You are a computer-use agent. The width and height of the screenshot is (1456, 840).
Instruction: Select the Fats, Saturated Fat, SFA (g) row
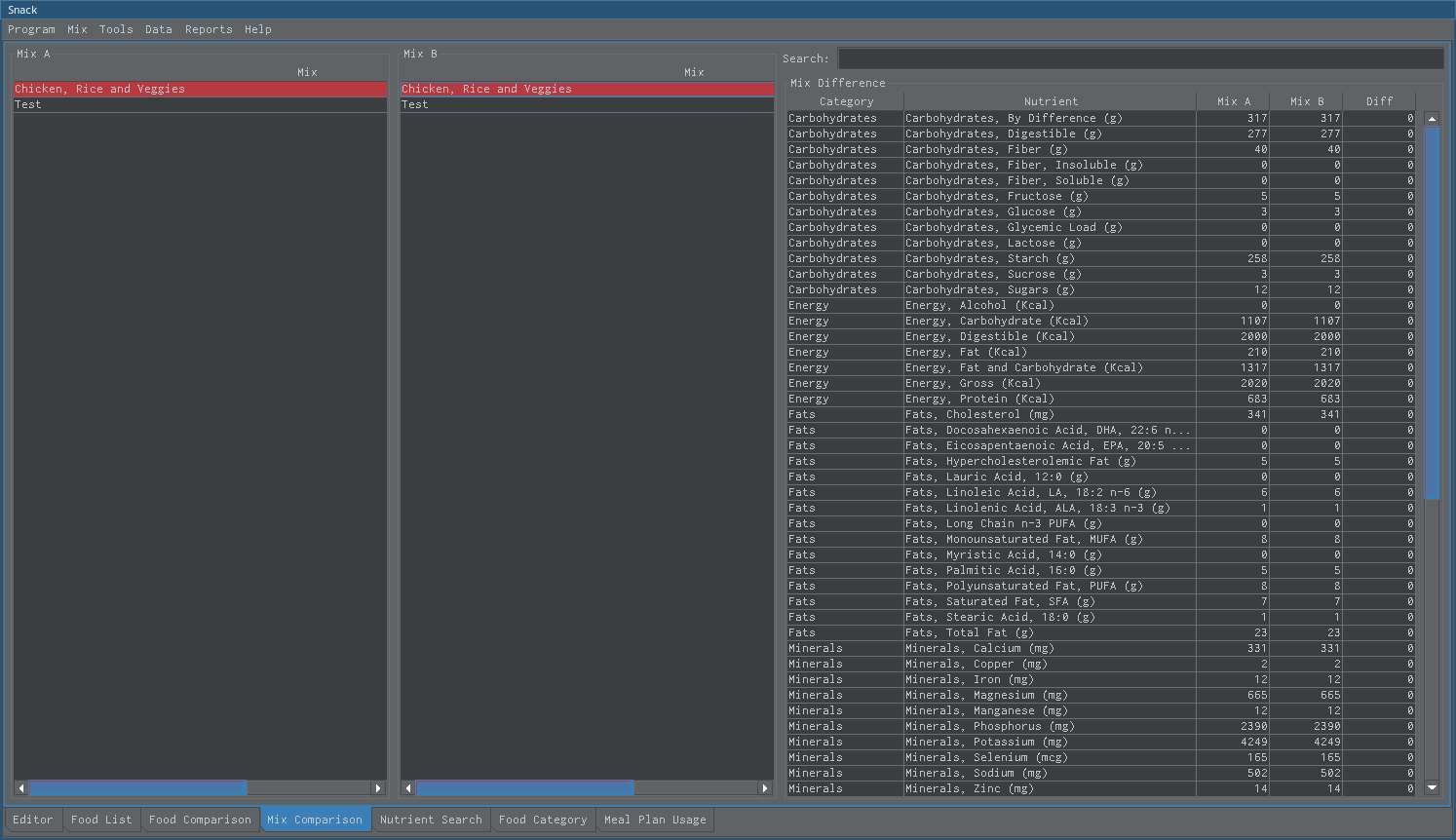tap(1101, 601)
